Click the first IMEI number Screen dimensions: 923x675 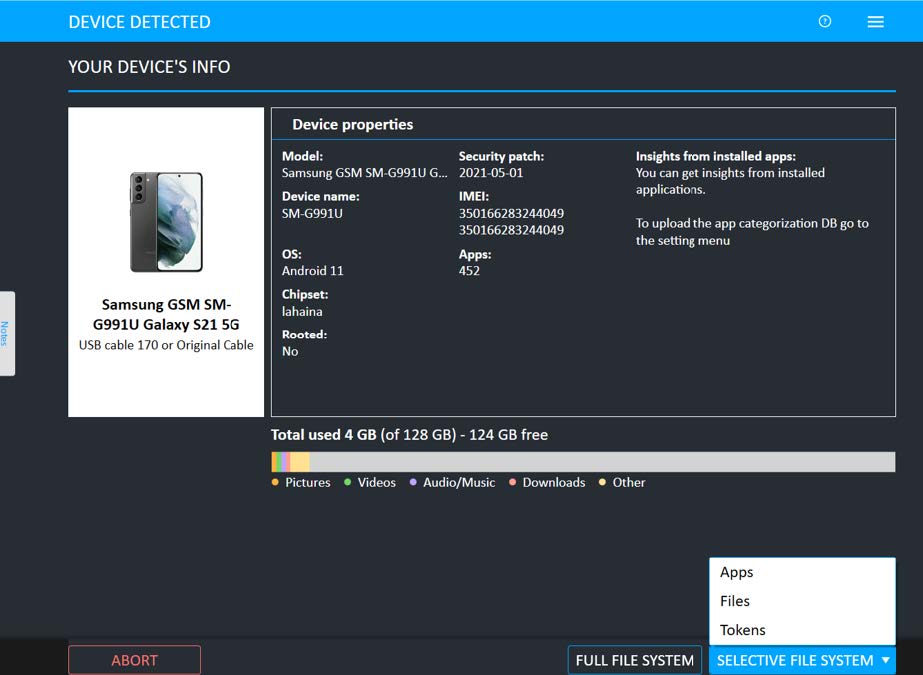tap(512, 213)
